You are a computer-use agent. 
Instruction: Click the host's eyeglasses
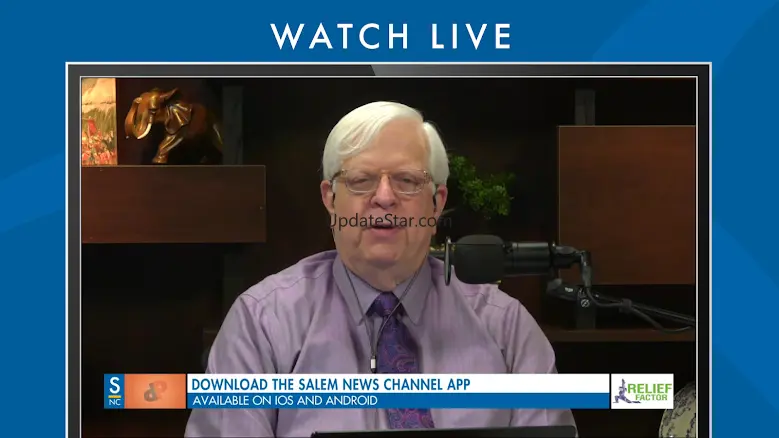[x=382, y=181]
